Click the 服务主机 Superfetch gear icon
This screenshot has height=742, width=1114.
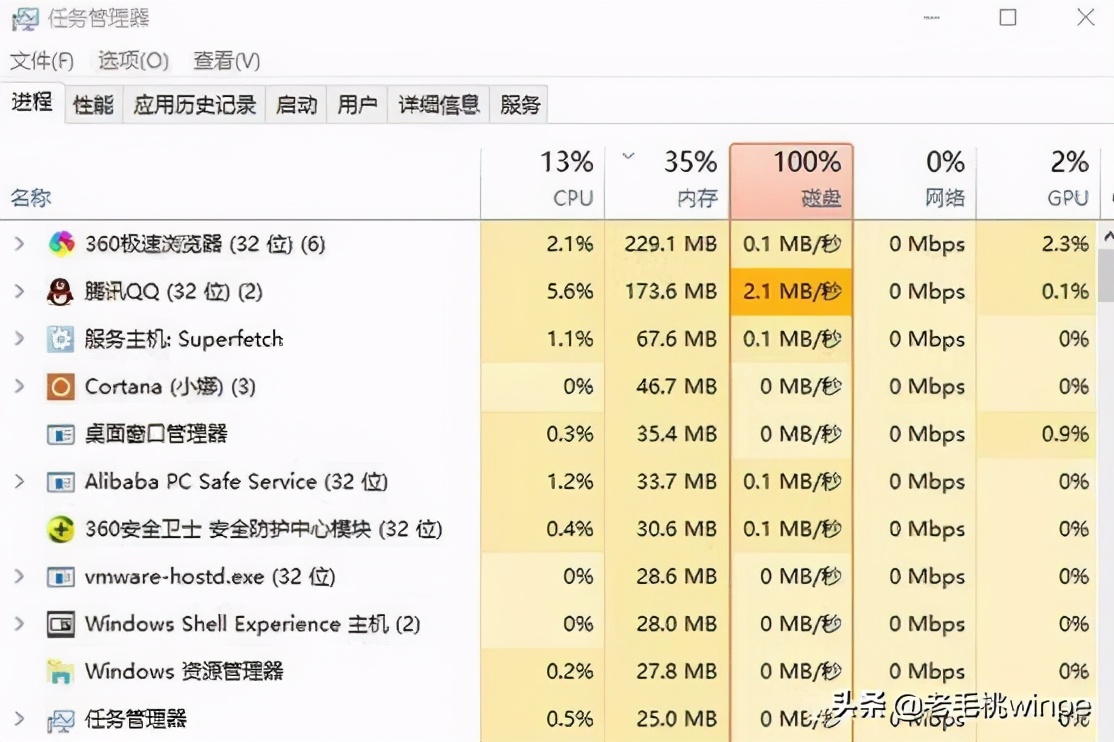point(58,338)
